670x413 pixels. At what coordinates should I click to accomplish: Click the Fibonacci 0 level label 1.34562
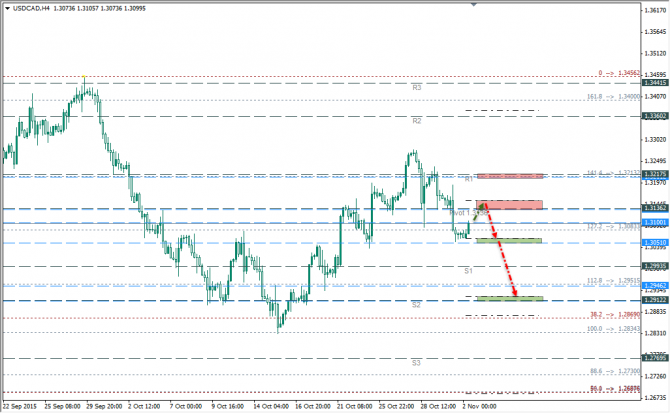coord(619,73)
